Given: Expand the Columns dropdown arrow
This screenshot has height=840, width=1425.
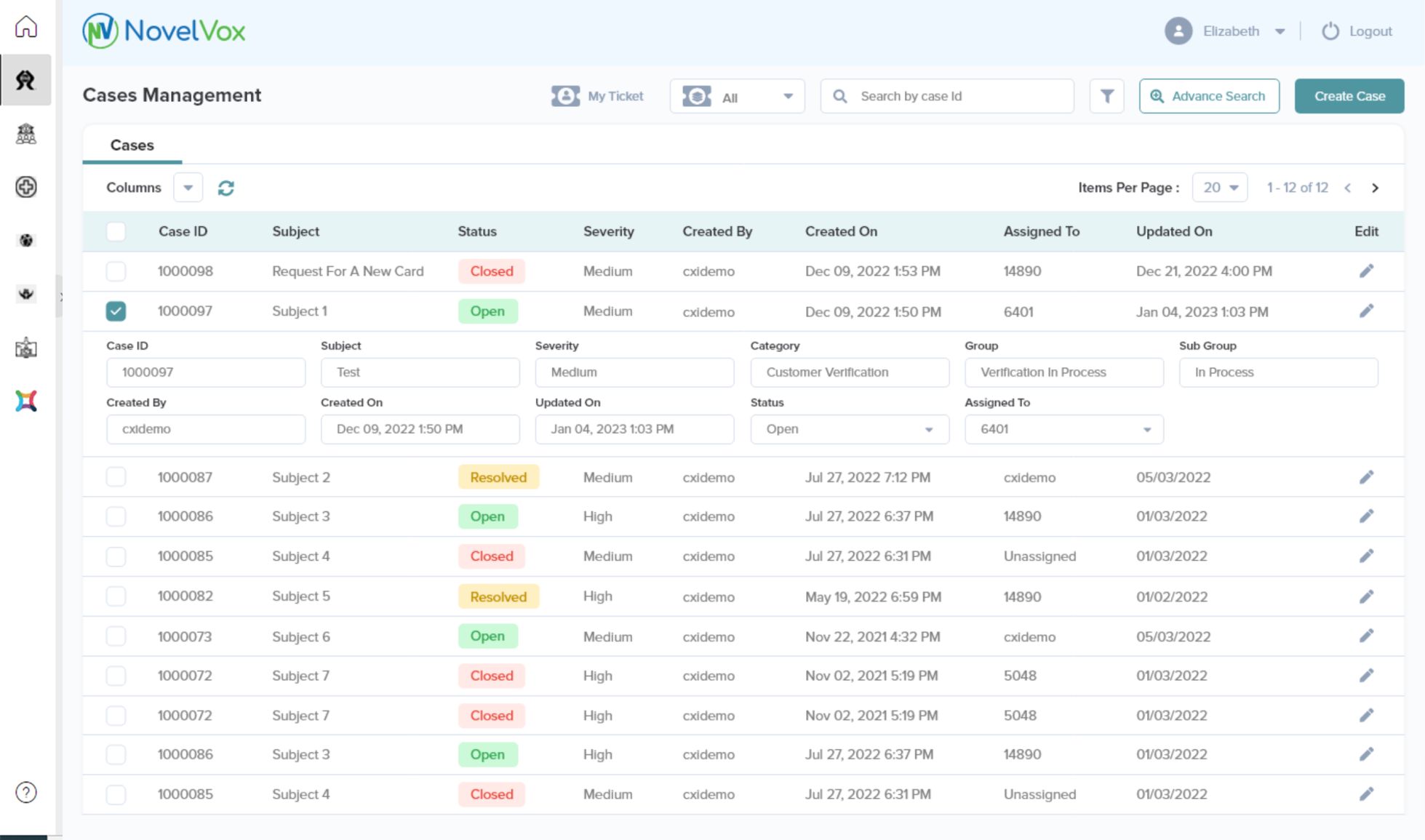Looking at the screenshot, I should [x=188, y=188].
